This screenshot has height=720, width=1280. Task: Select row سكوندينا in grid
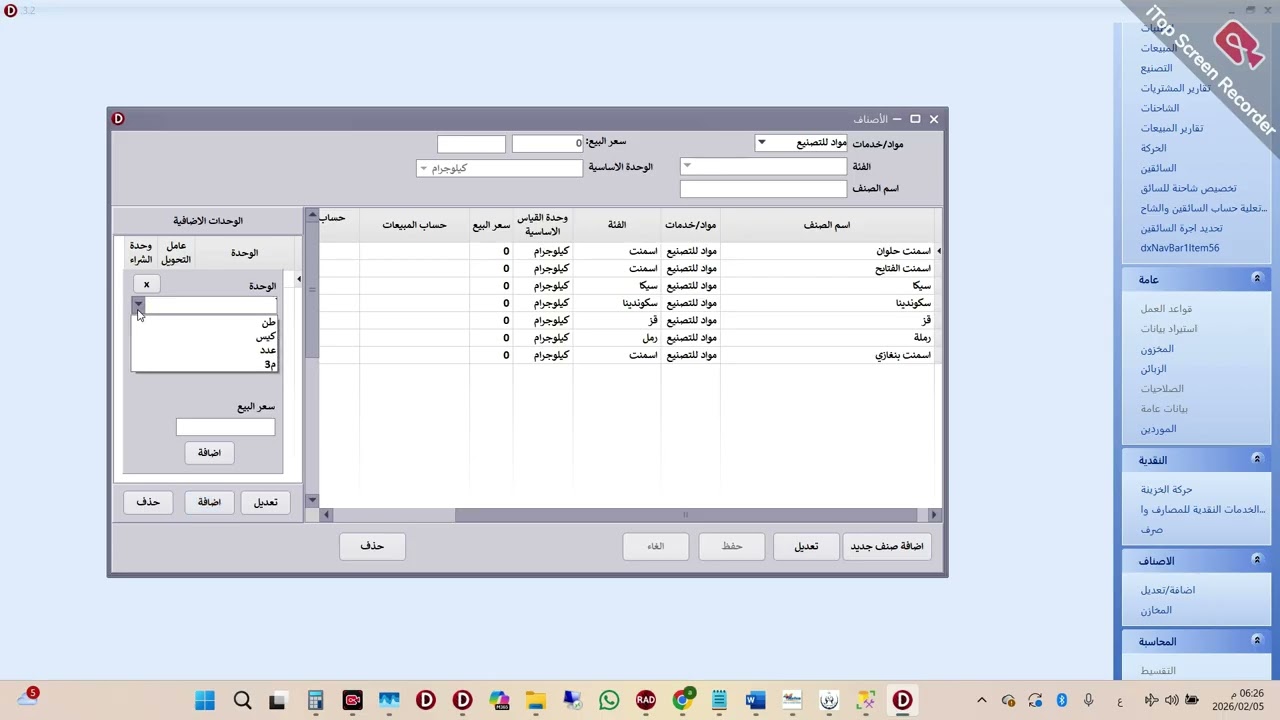[625, 303]
